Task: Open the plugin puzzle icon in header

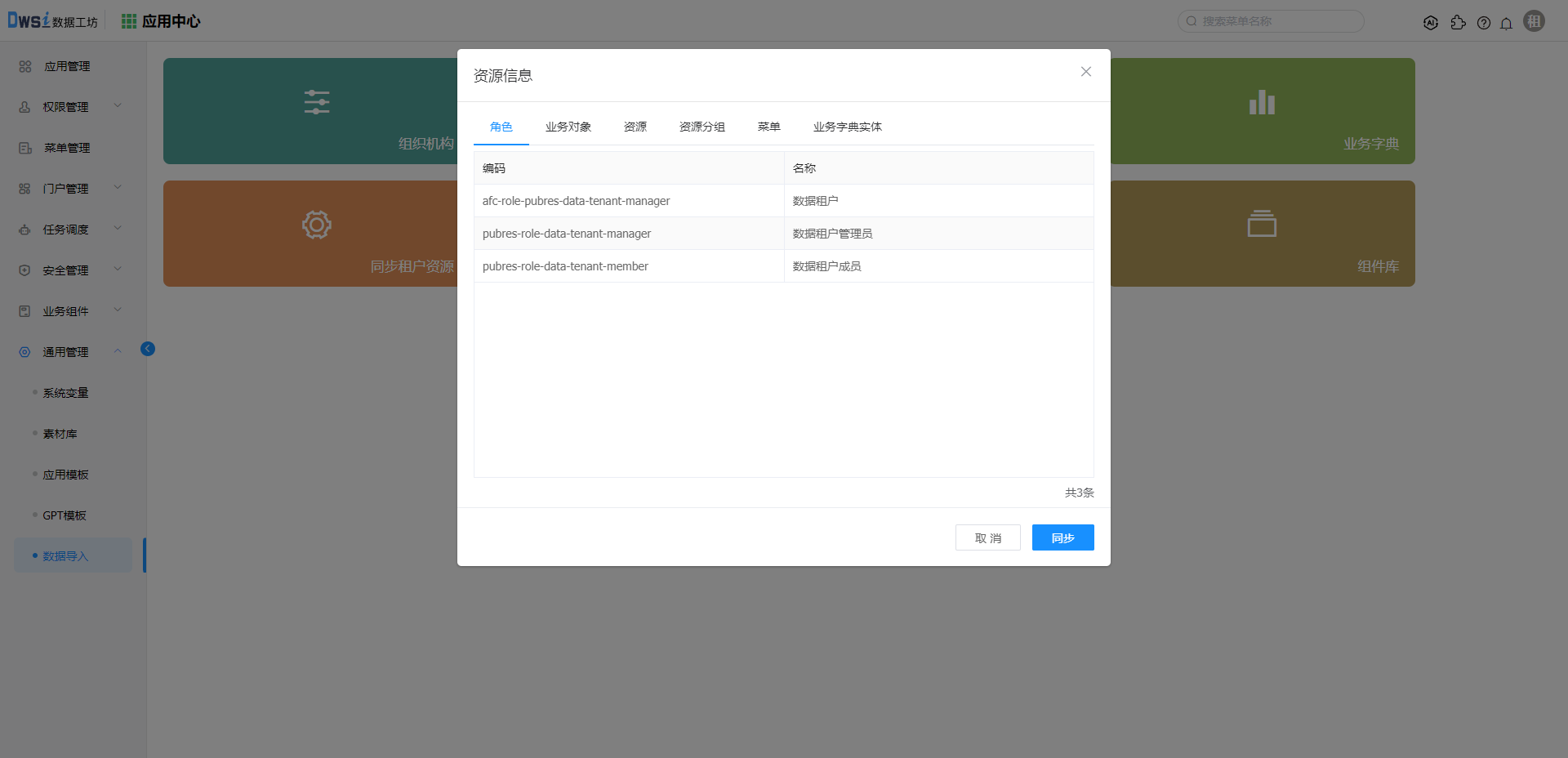Action: point(1458,23)
